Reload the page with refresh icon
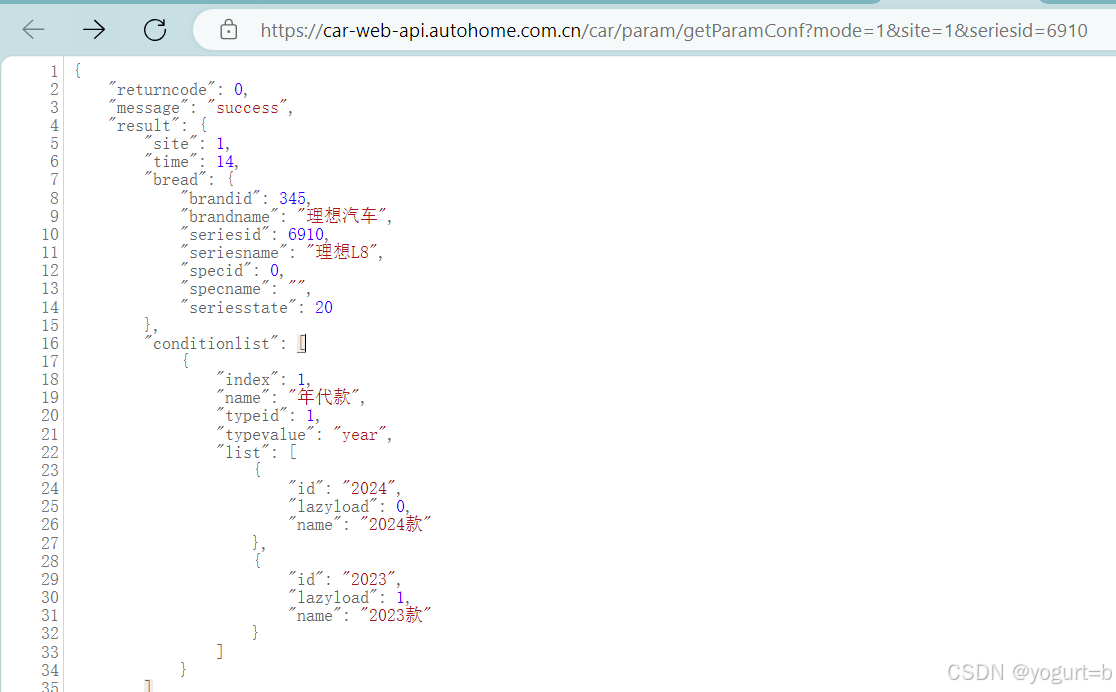 [155, 29]
